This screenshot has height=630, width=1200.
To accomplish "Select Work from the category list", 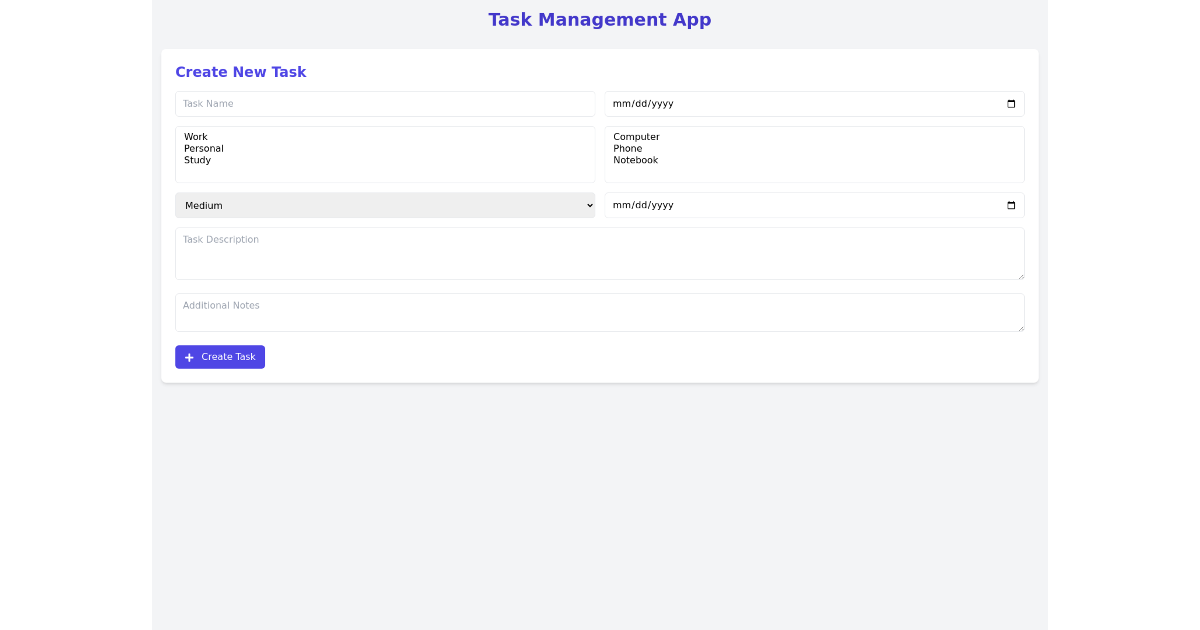I will point(196,136).
